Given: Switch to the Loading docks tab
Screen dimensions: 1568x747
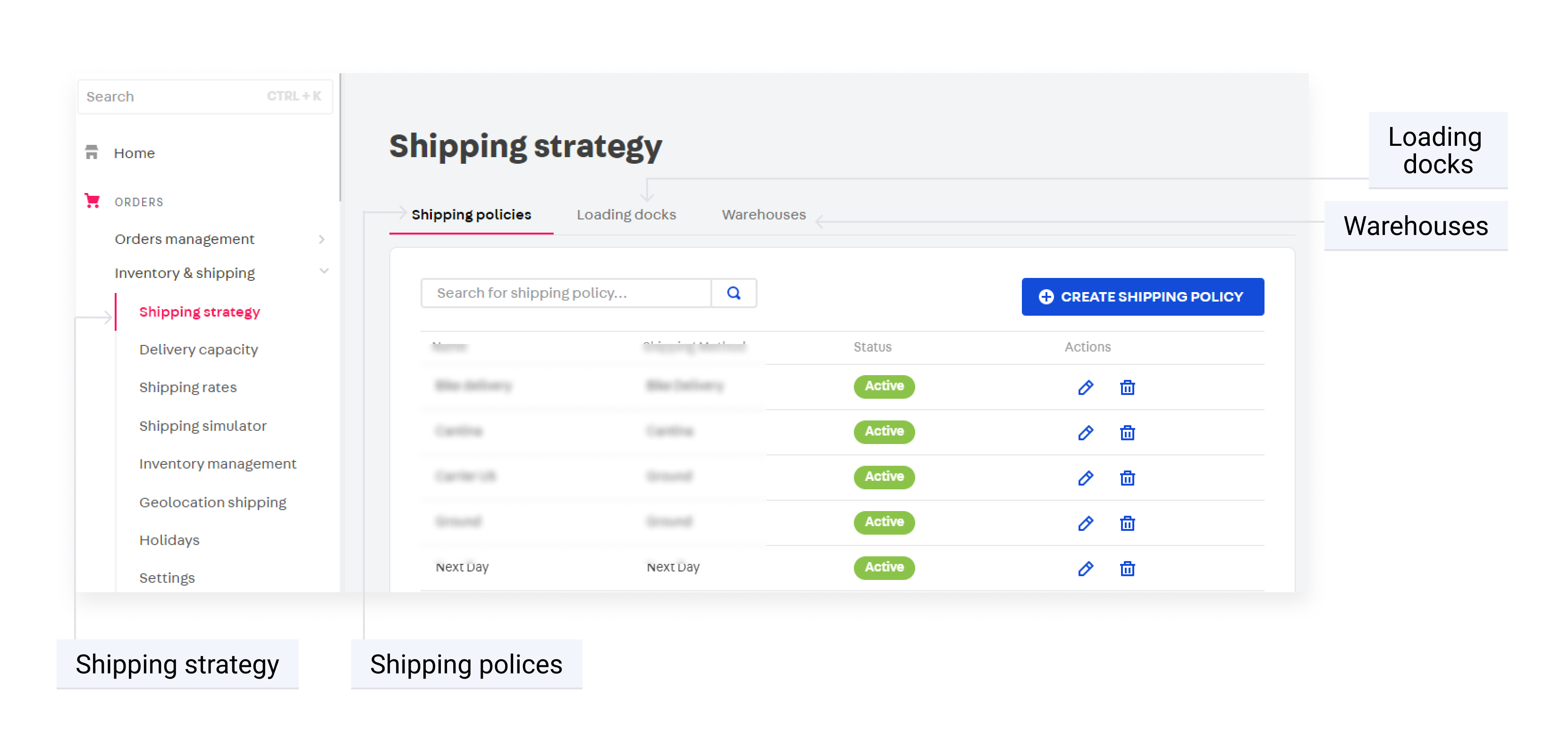Looking at the screenshot, I should [626, 215].
